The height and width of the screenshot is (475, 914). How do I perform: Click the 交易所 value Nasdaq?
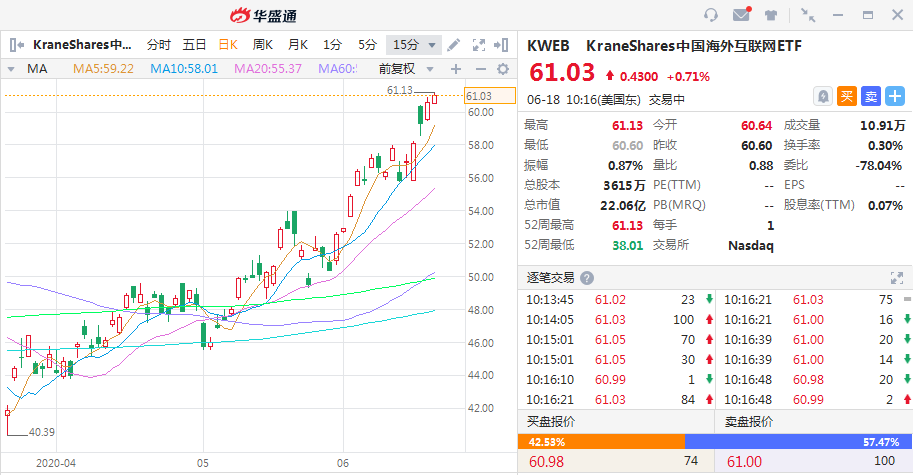[x=751, y=245]
